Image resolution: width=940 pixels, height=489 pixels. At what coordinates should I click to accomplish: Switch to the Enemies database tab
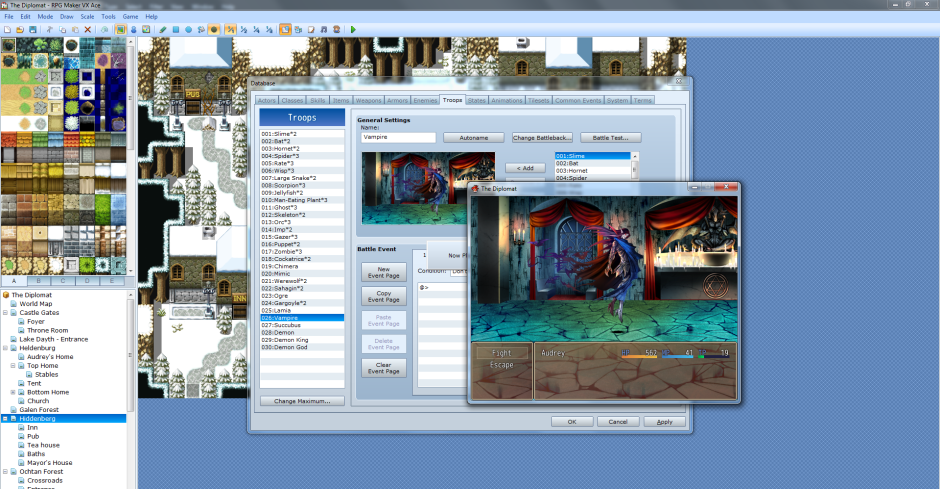[426, 101]
